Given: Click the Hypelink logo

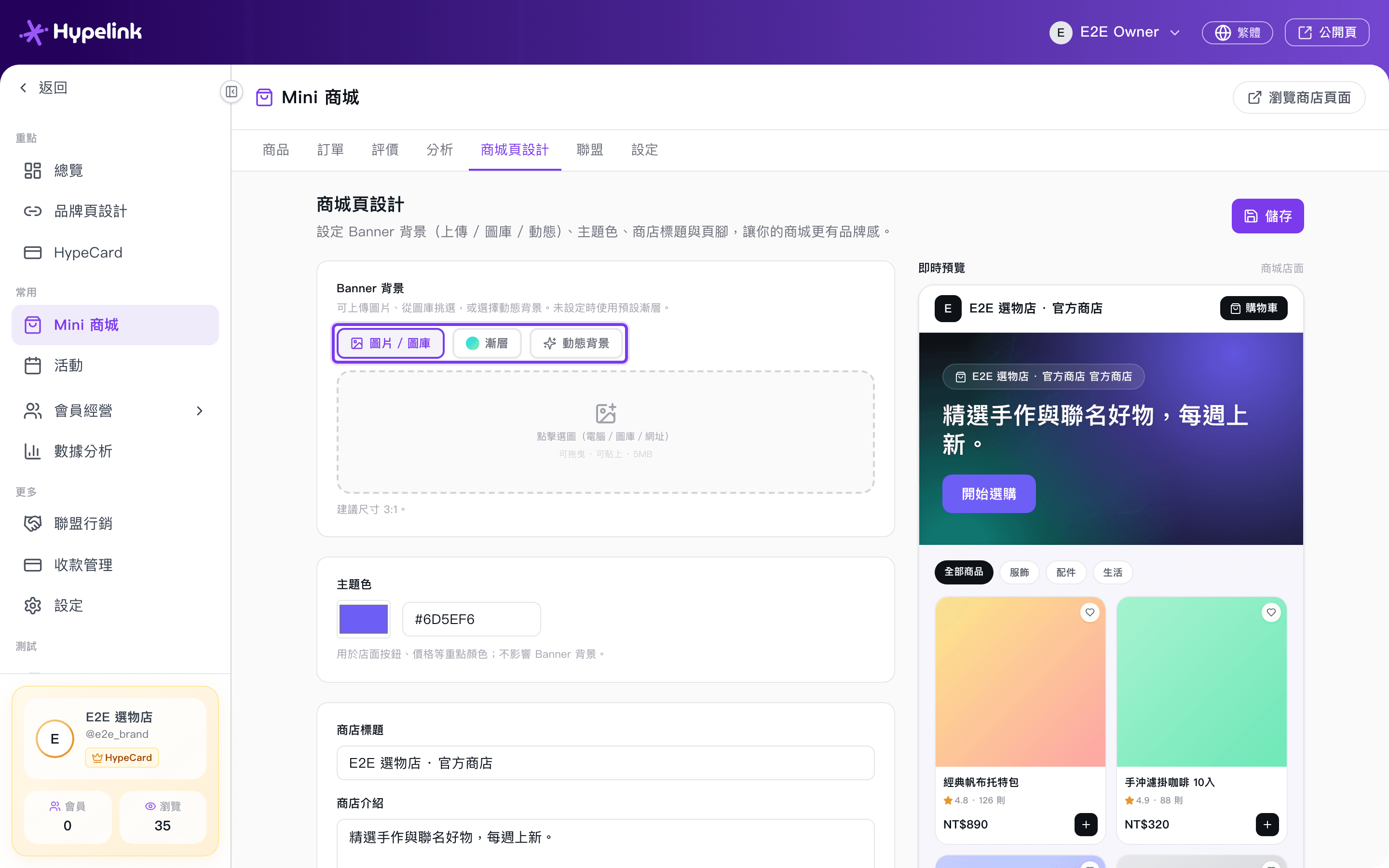Looking at the screenshot, I should (81, 32).
